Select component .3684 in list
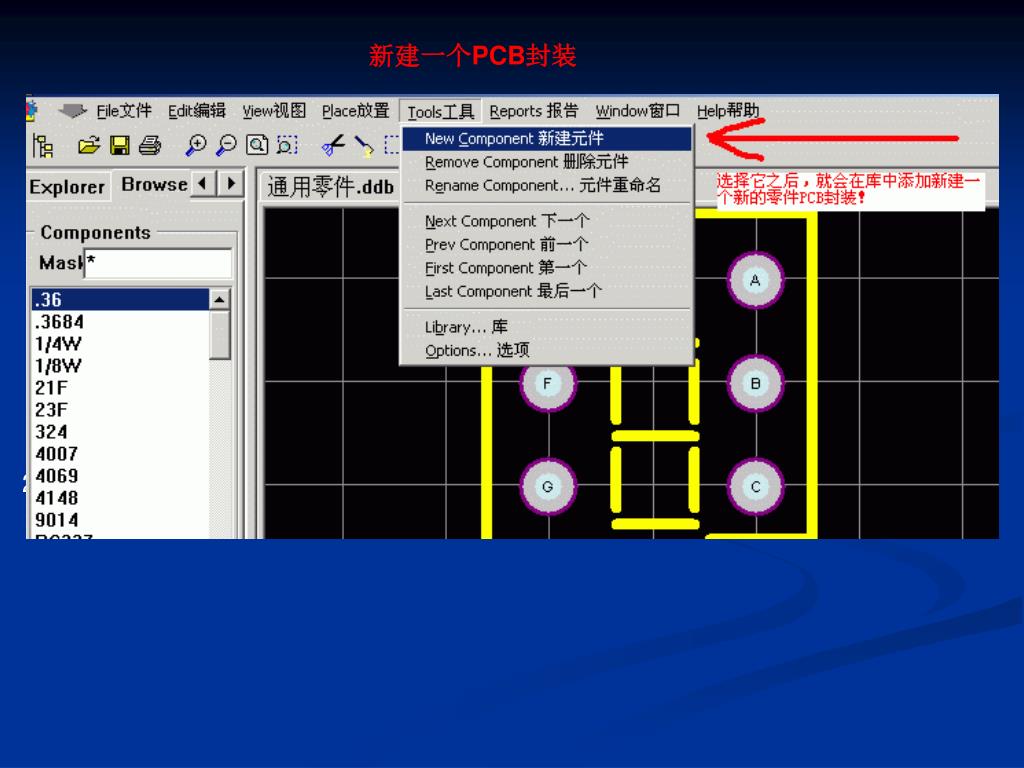 pyautogui.click(x=120, y=322)
